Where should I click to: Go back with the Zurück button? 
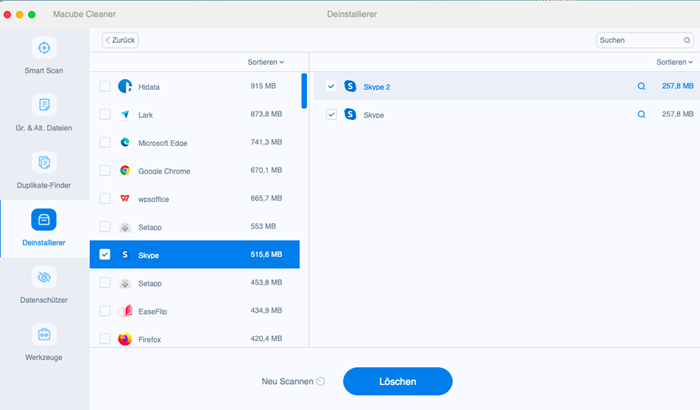[x=120, y=40]
